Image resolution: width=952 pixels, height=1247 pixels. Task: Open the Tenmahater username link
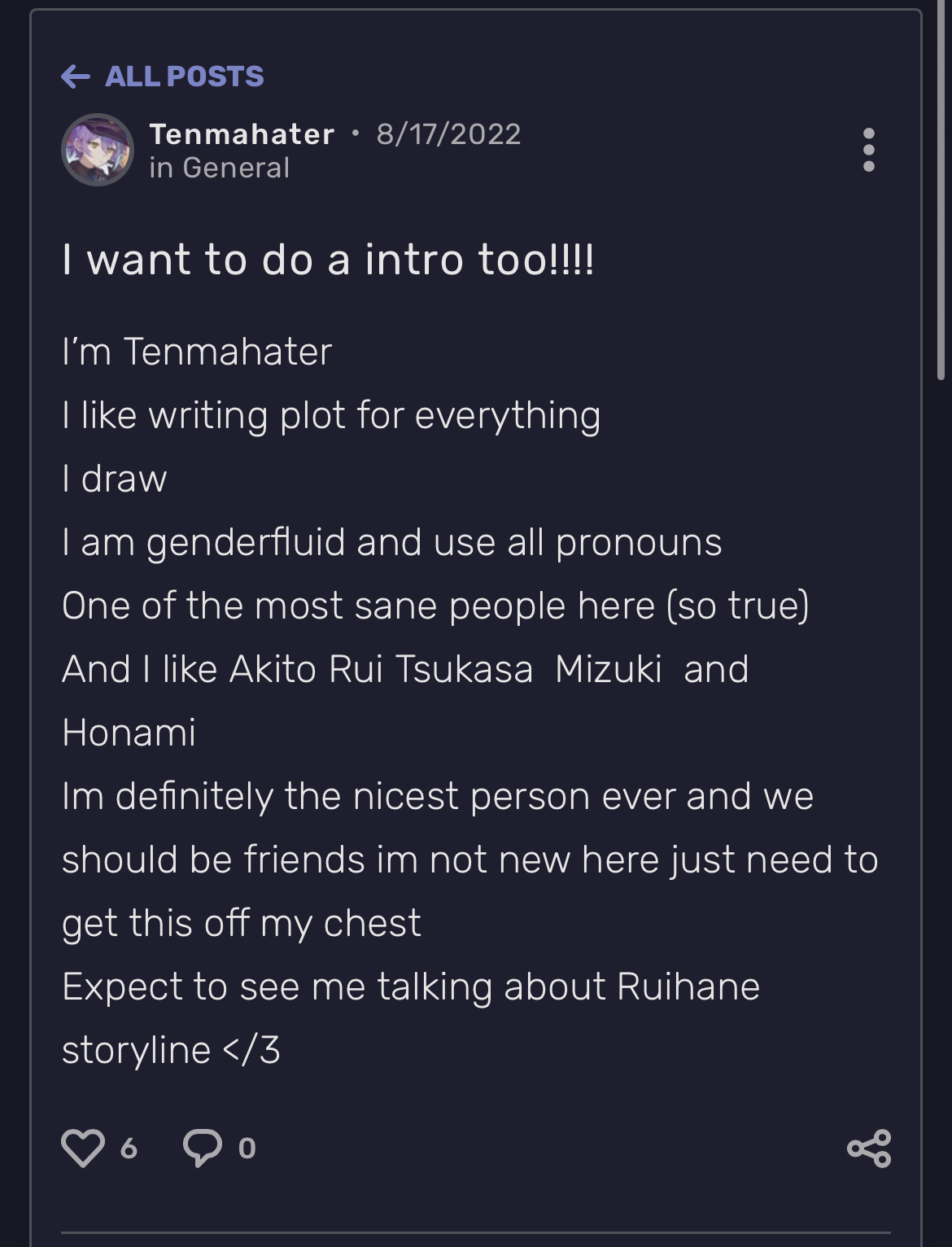[242, 133]
